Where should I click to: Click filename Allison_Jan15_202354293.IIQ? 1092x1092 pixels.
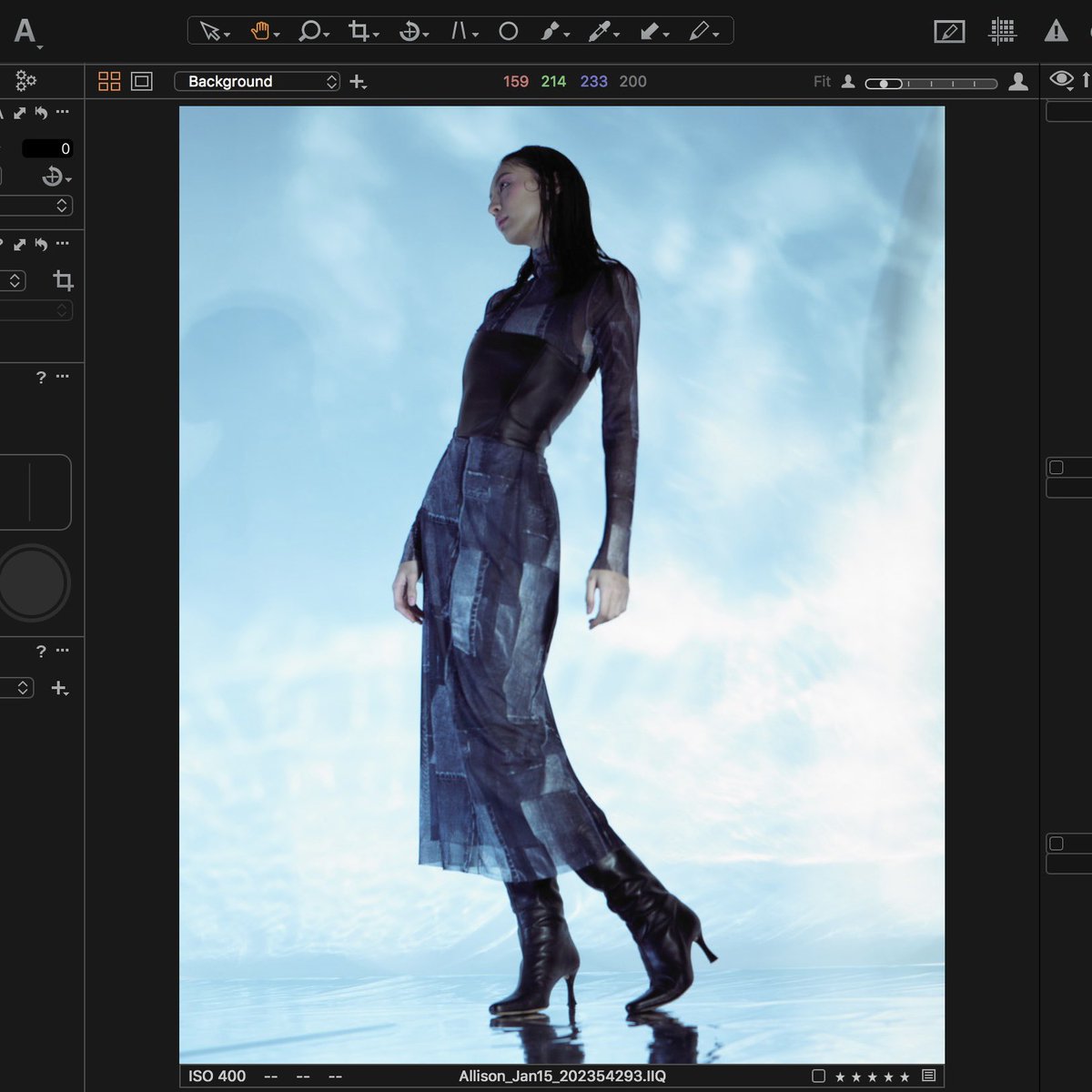[x=562, y=1077]
